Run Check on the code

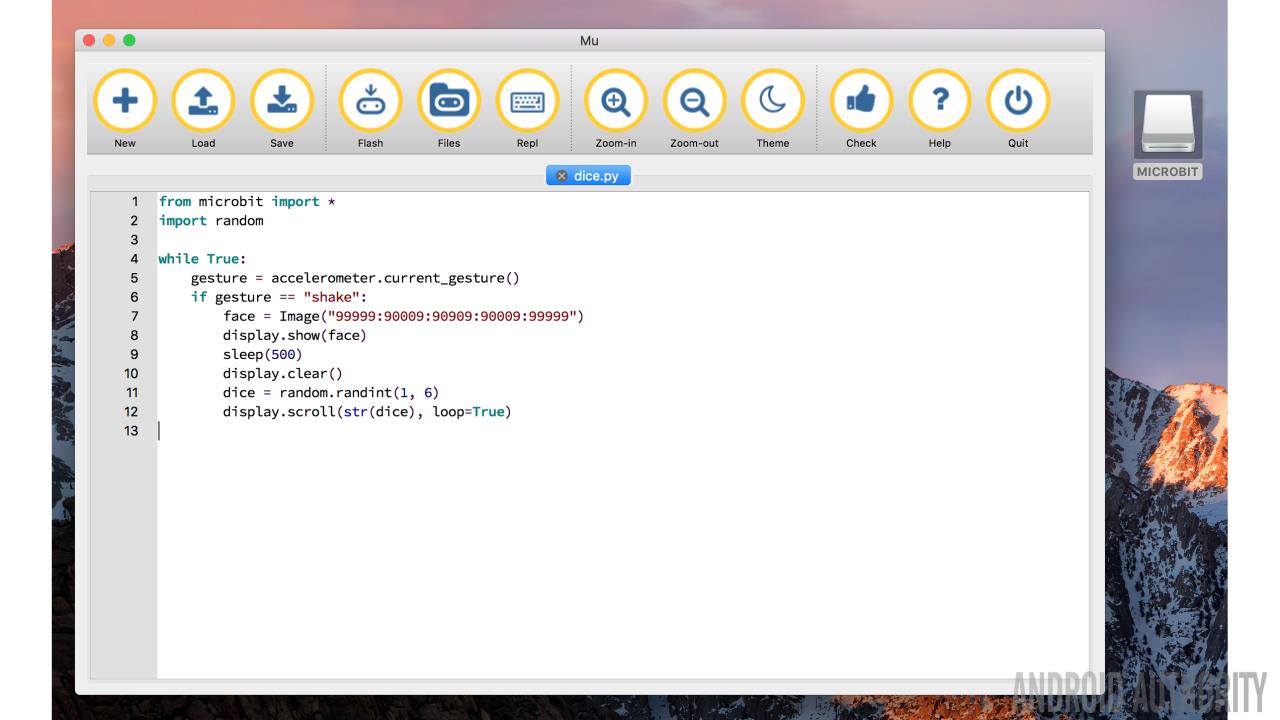click(x=861, y=101)
